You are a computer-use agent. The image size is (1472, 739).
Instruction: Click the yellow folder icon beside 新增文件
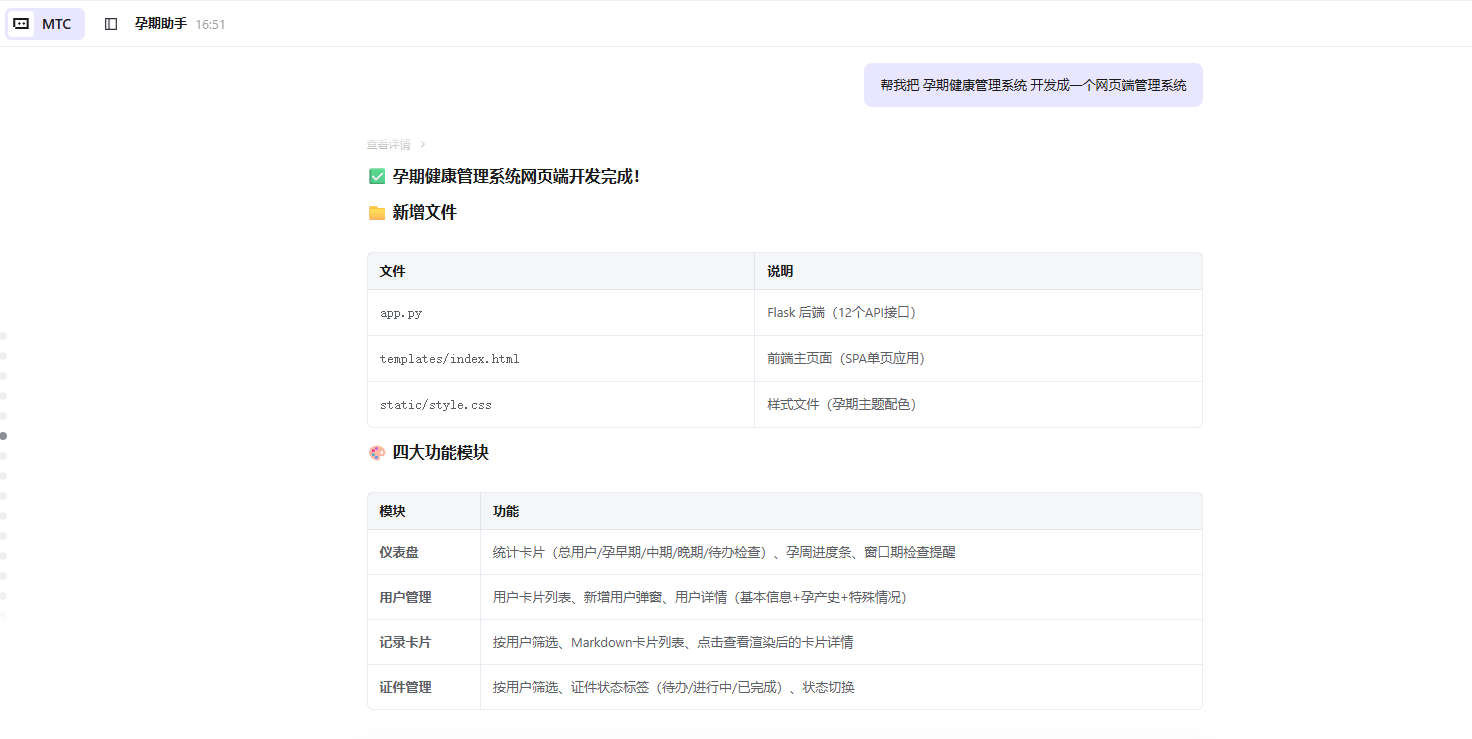[x=377, y=213]
